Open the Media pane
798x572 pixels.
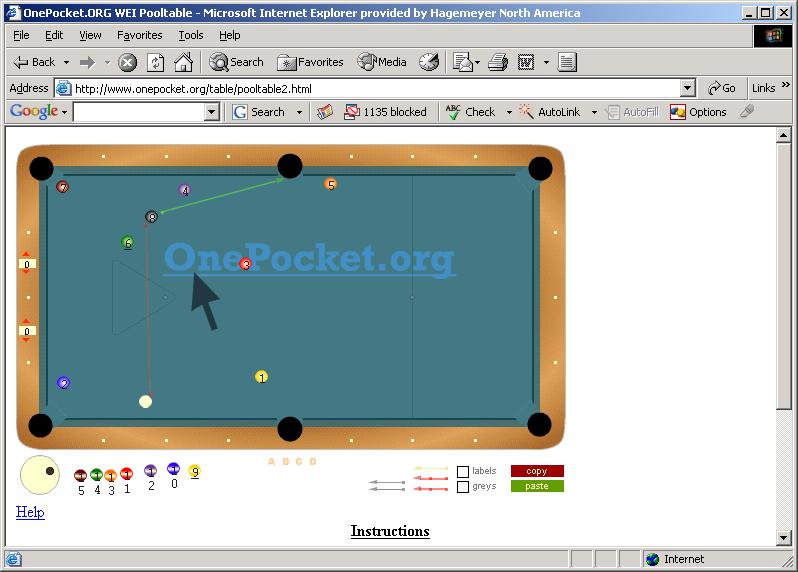tap(382, 62)
